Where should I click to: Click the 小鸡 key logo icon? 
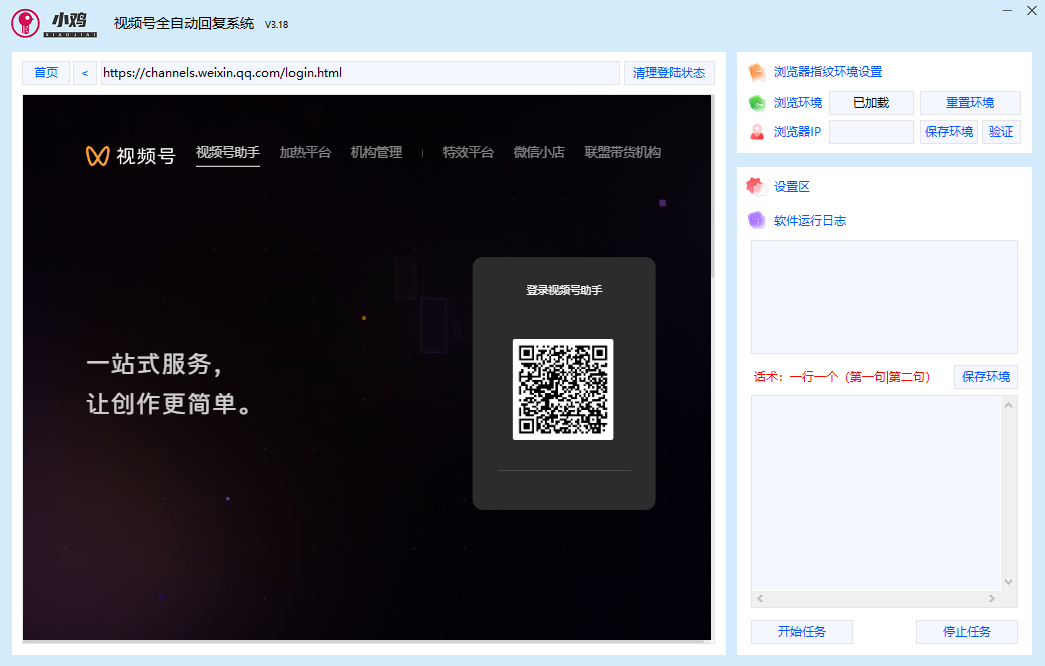[25, 23]
